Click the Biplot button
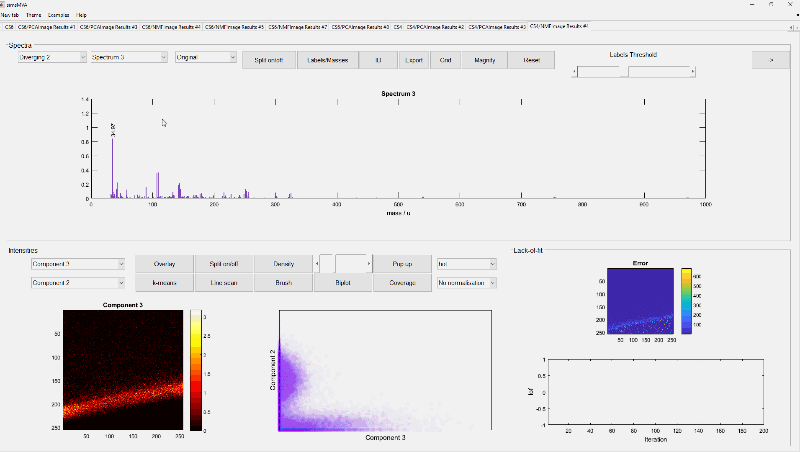This screenshot has height=452, width=800. (343, 283)
